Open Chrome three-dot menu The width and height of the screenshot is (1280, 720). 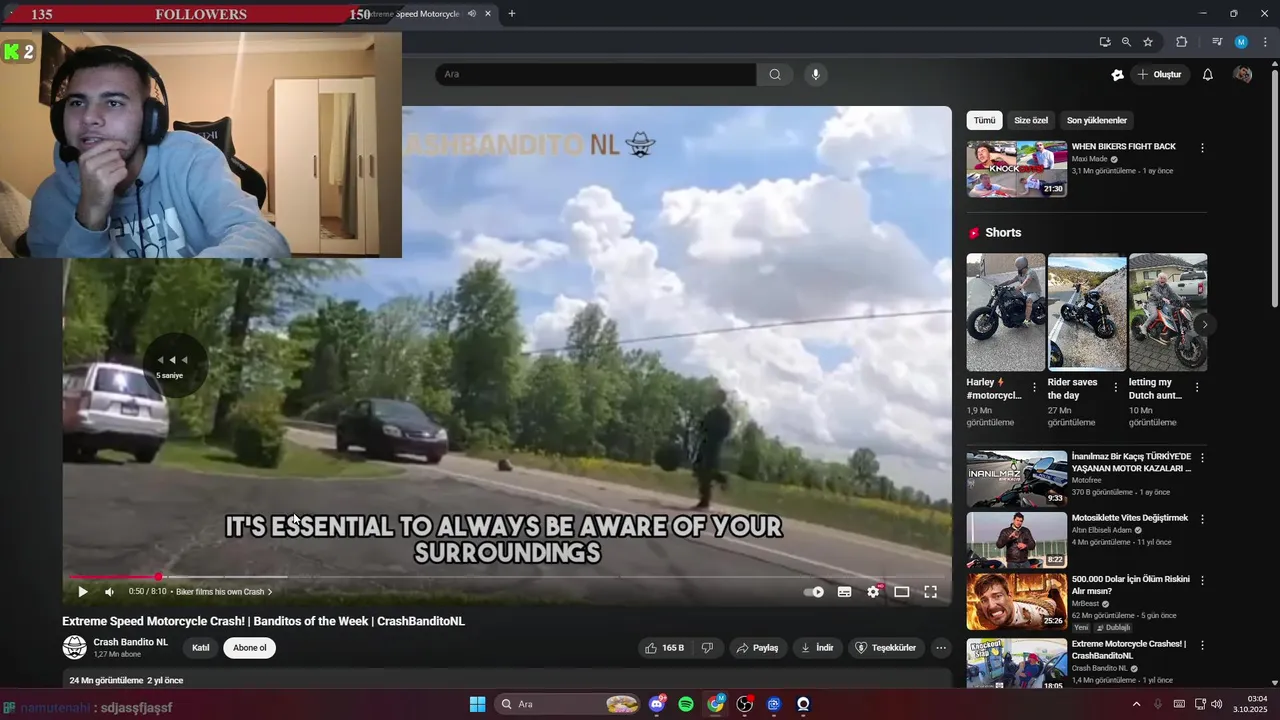coord(1266,42)
